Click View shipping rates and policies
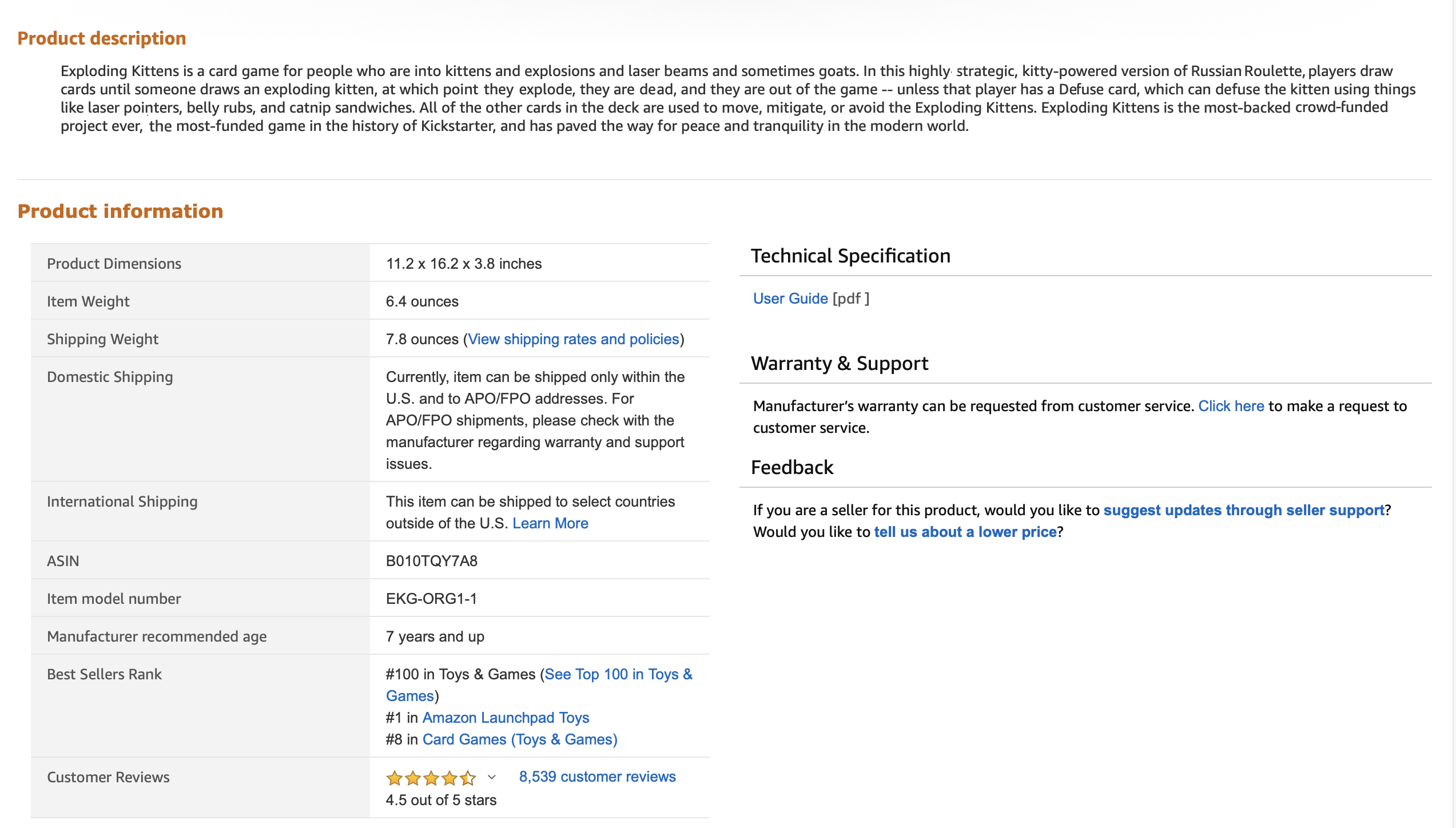Viewport: 1456px width, 828px height. pyautogui.click(x=574, y=339)
